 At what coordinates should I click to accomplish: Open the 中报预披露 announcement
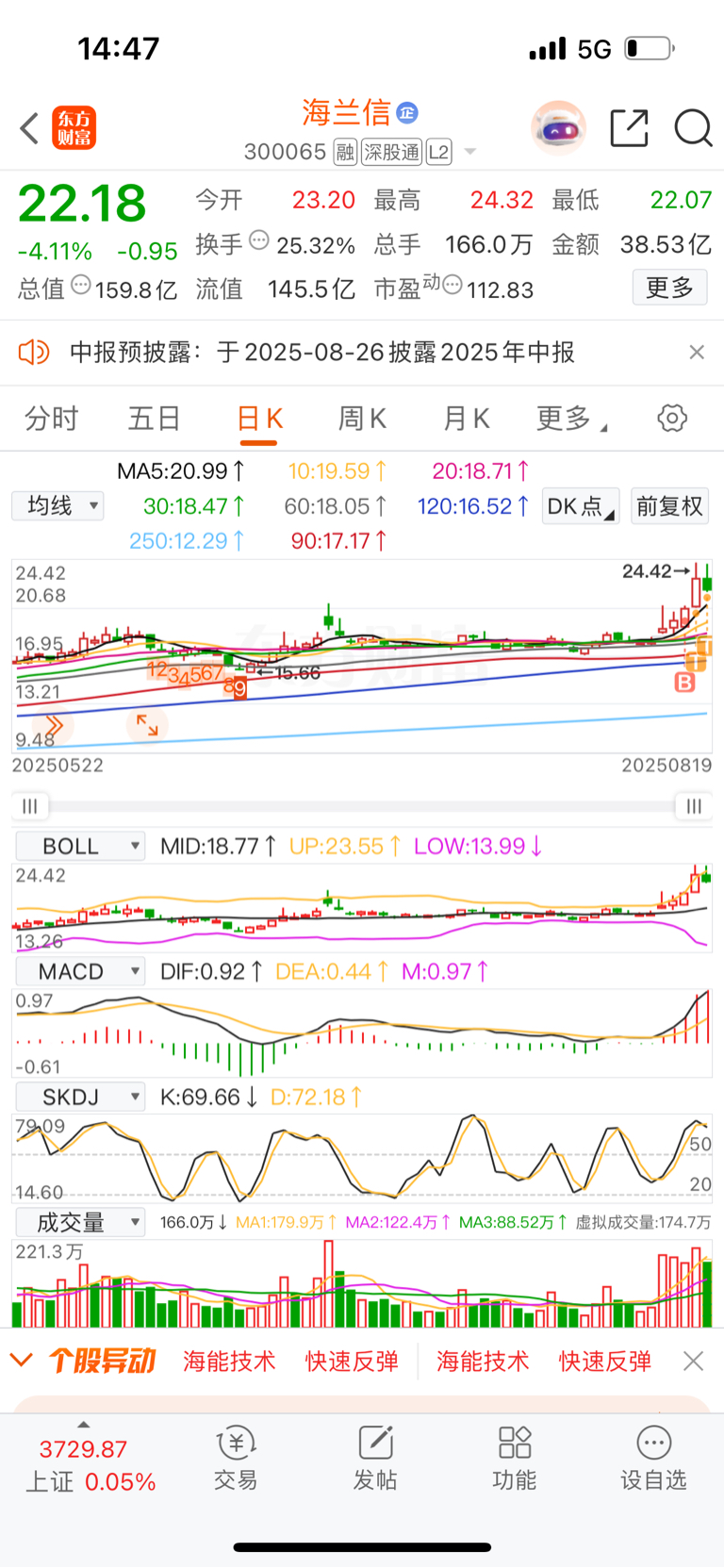click(322, 353)
